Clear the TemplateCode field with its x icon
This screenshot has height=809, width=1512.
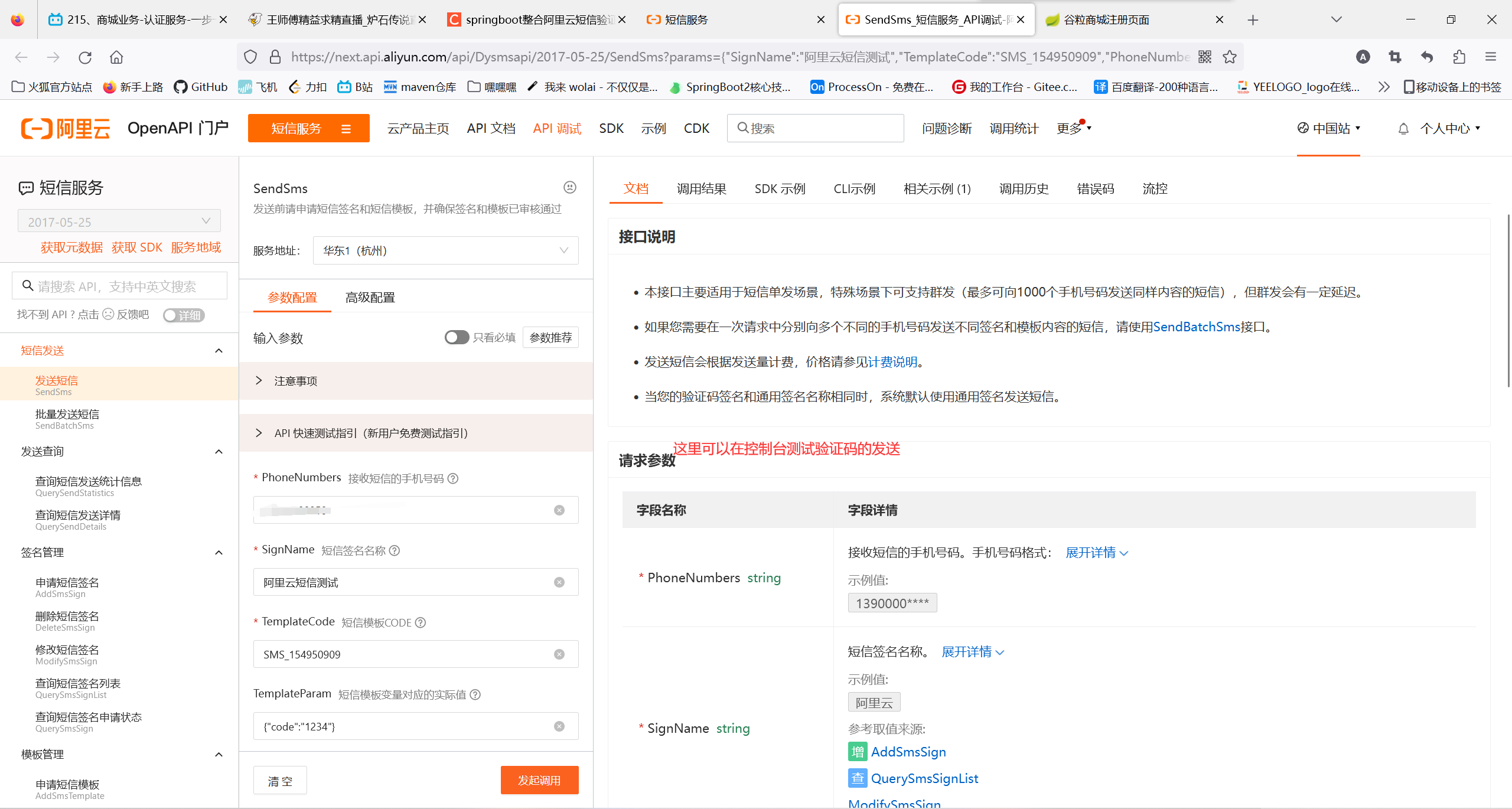pyautogui.click(x=559, y=654)
